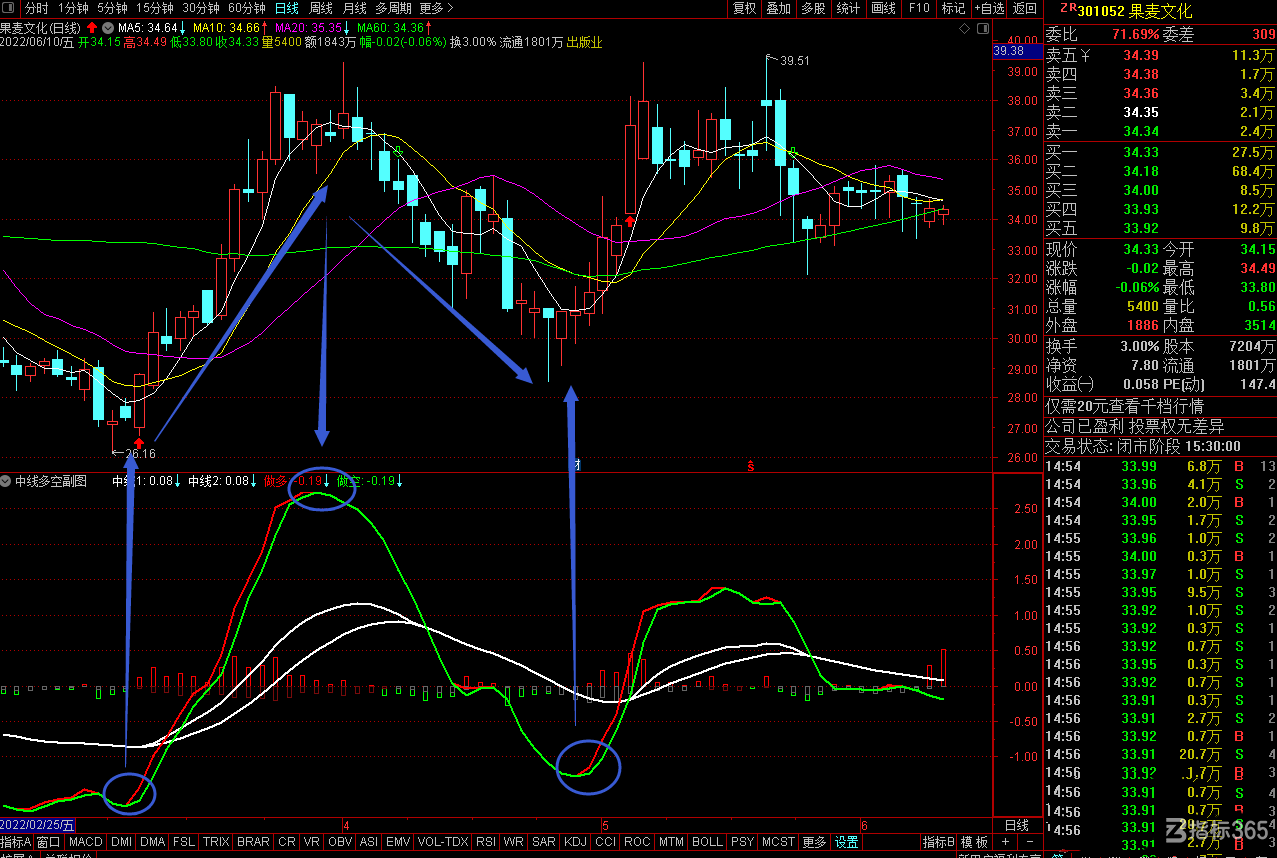This screenshot has width=1277, height=858.
Task: Click stock code 301052 in quote header
Action: pyautogui.click(x=1103, y=11)
